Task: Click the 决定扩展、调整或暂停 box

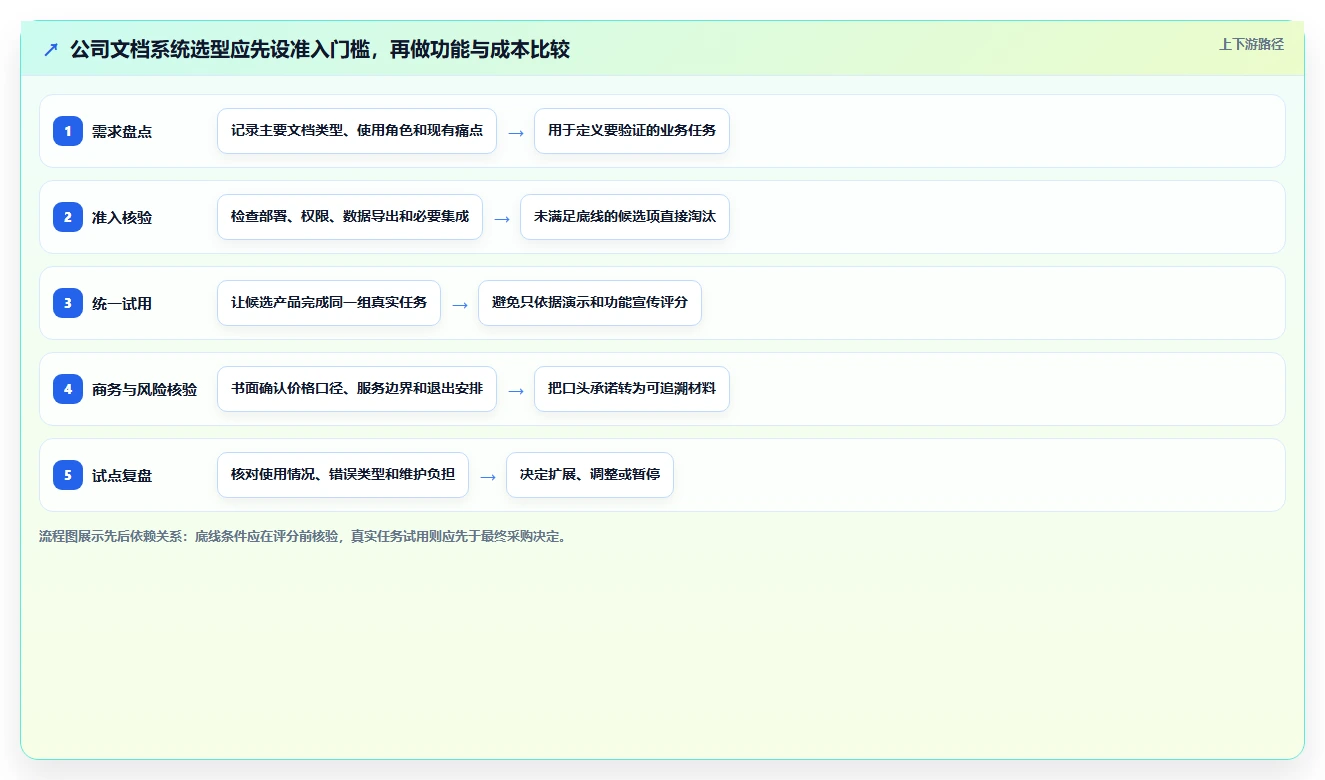Action: [x=590, y=475]
